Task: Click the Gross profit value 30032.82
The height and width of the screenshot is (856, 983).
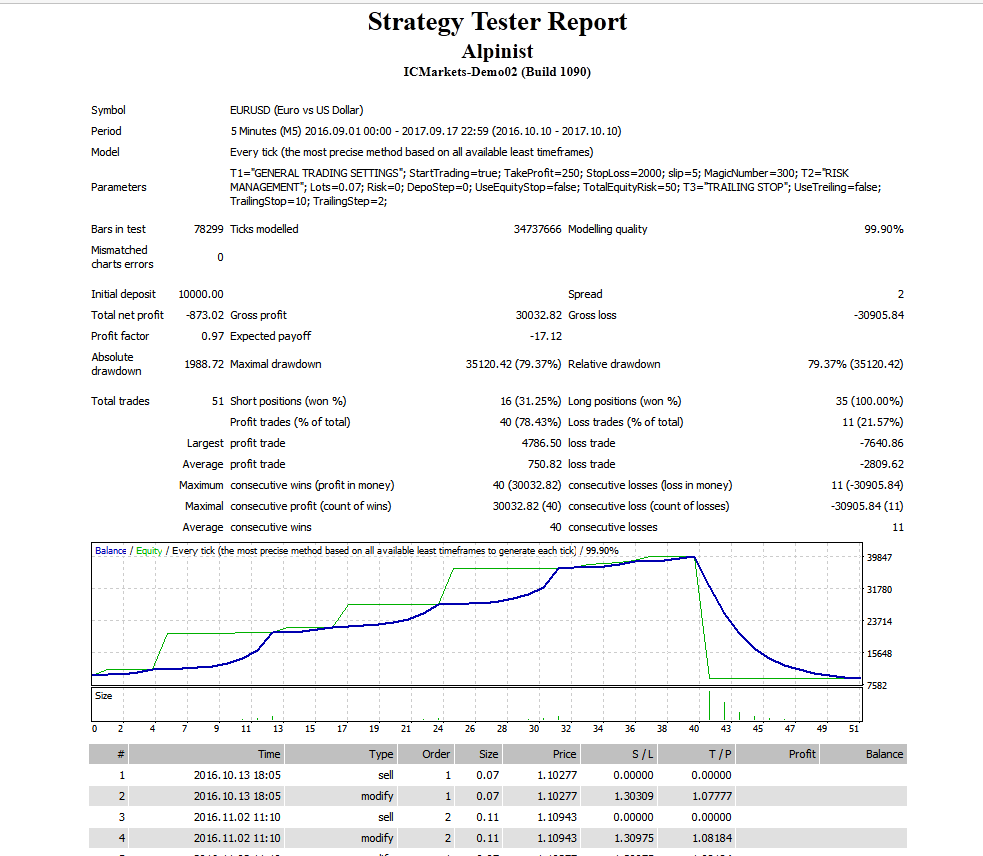Action: pos(539,315)
